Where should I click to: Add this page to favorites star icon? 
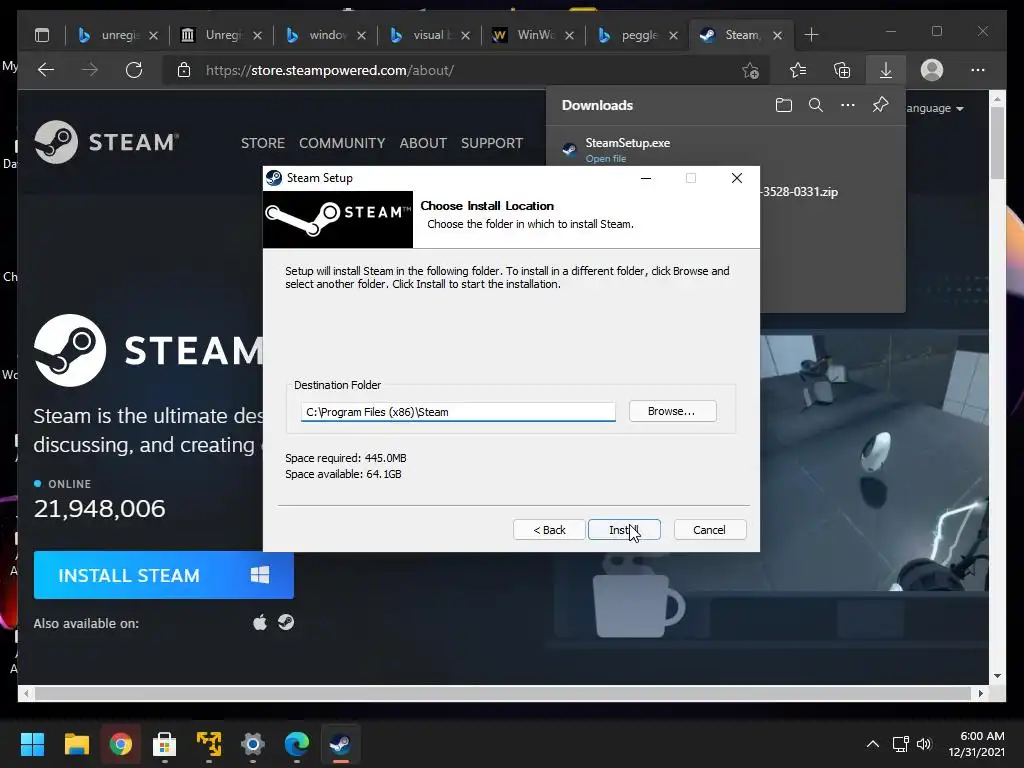click(750, 71)
